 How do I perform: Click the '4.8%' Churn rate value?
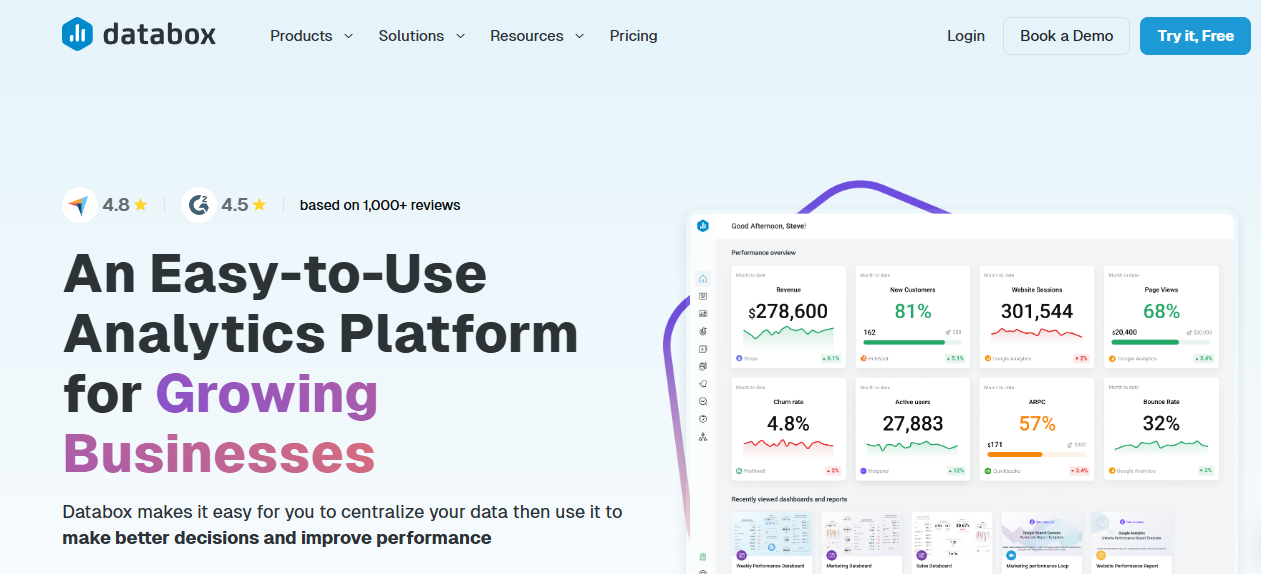click(789, 423)
